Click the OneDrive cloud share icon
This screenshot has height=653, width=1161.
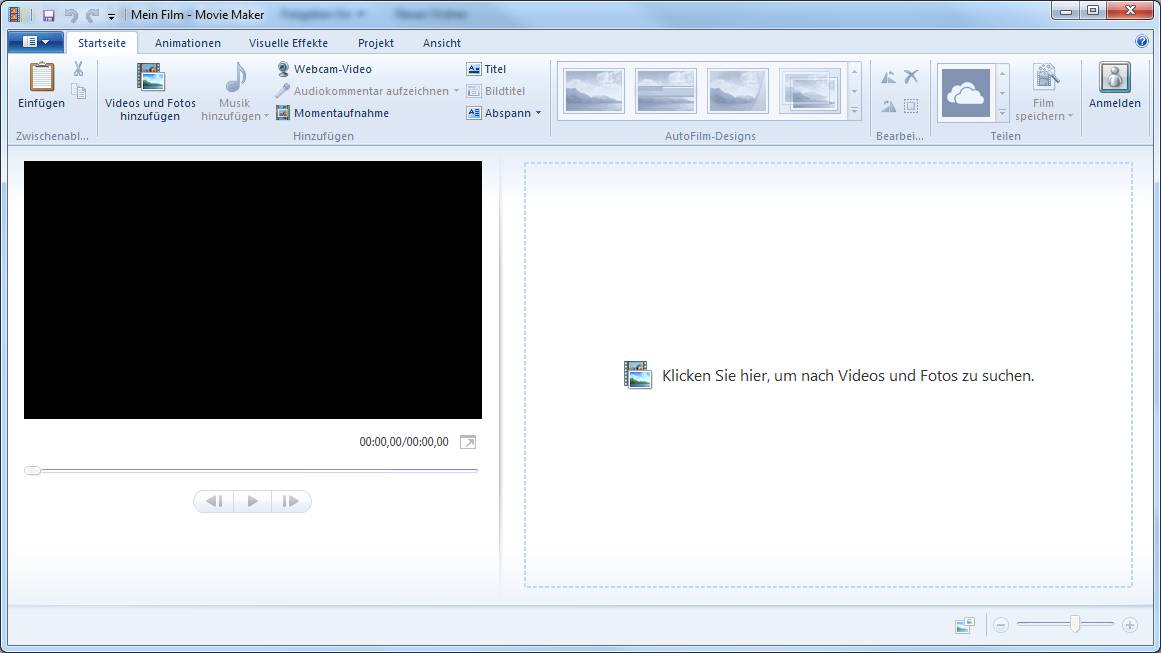pyautogui.click(x=965, y=93)
